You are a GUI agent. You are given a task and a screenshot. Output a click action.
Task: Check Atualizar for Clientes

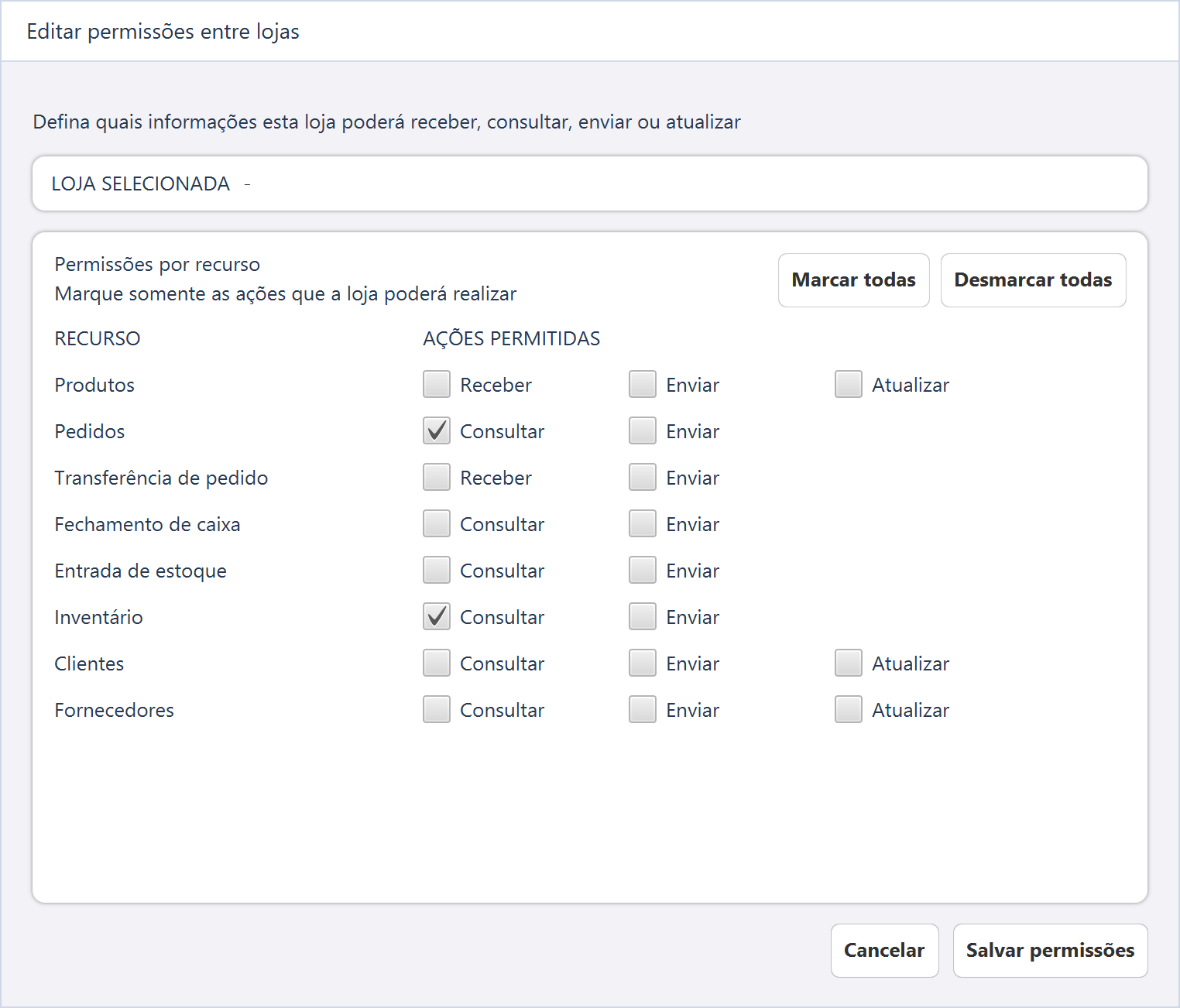849,663
